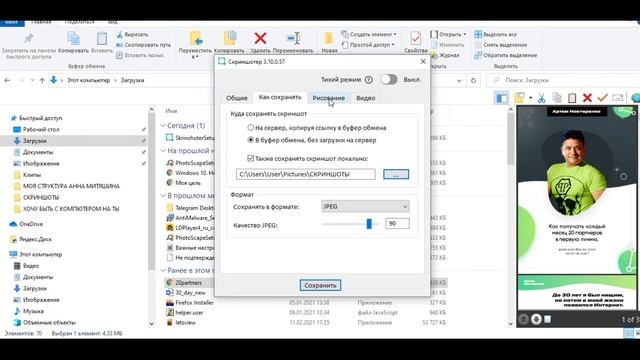Collapse the На прошлой неделе group
This screenshot has height=360, width=640.
[x=163, y=151]
